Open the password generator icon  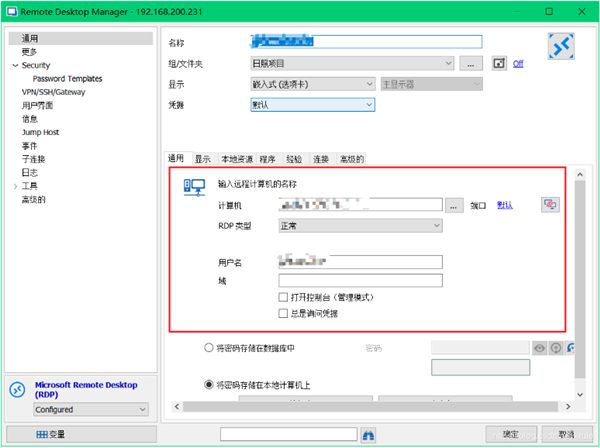click(x=556, y=348)
